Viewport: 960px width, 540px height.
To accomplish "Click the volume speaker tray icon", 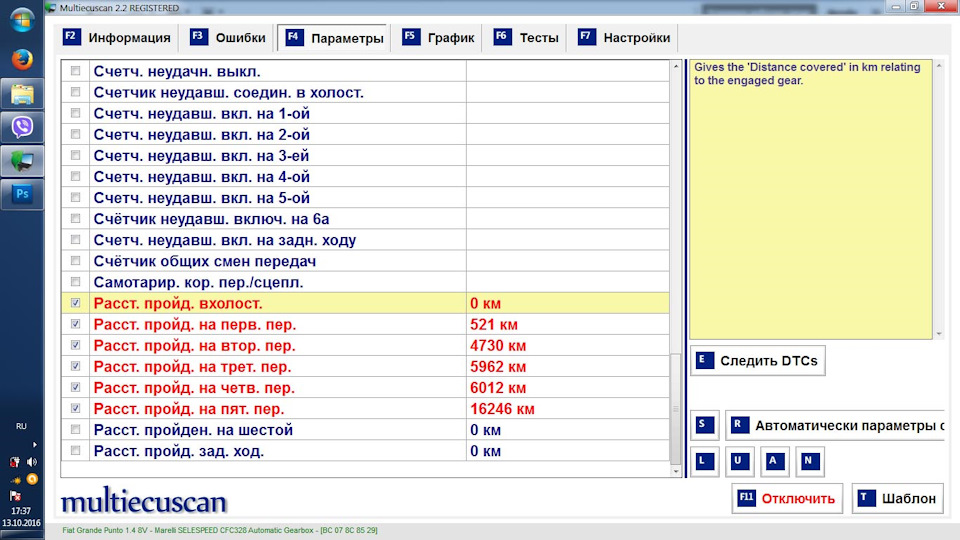I will pos(31,462).
